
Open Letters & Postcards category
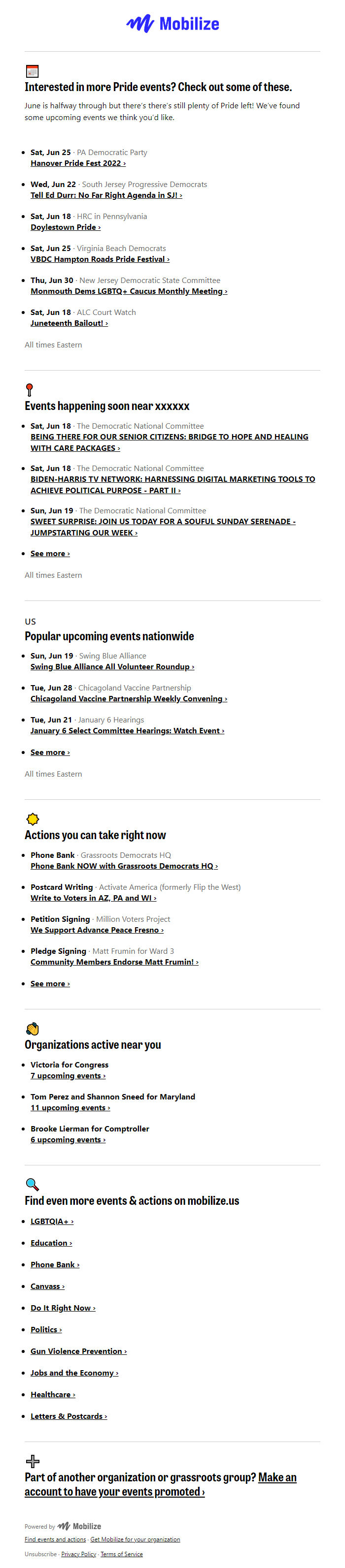click(x=69, y=1416)
